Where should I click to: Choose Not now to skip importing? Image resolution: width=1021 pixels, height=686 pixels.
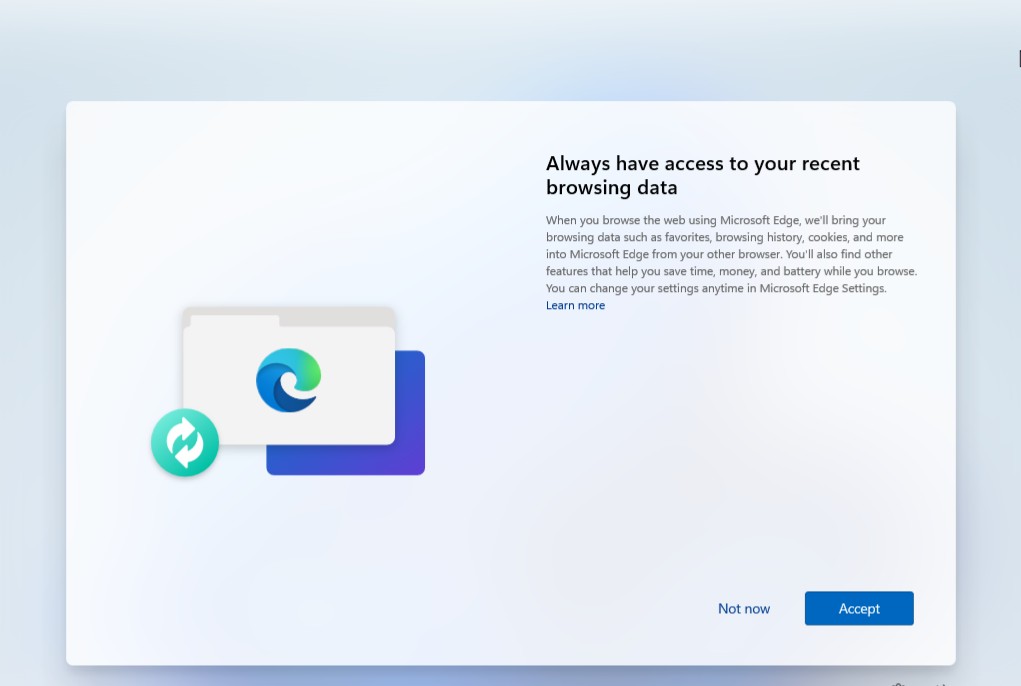[x=744, y=608]
